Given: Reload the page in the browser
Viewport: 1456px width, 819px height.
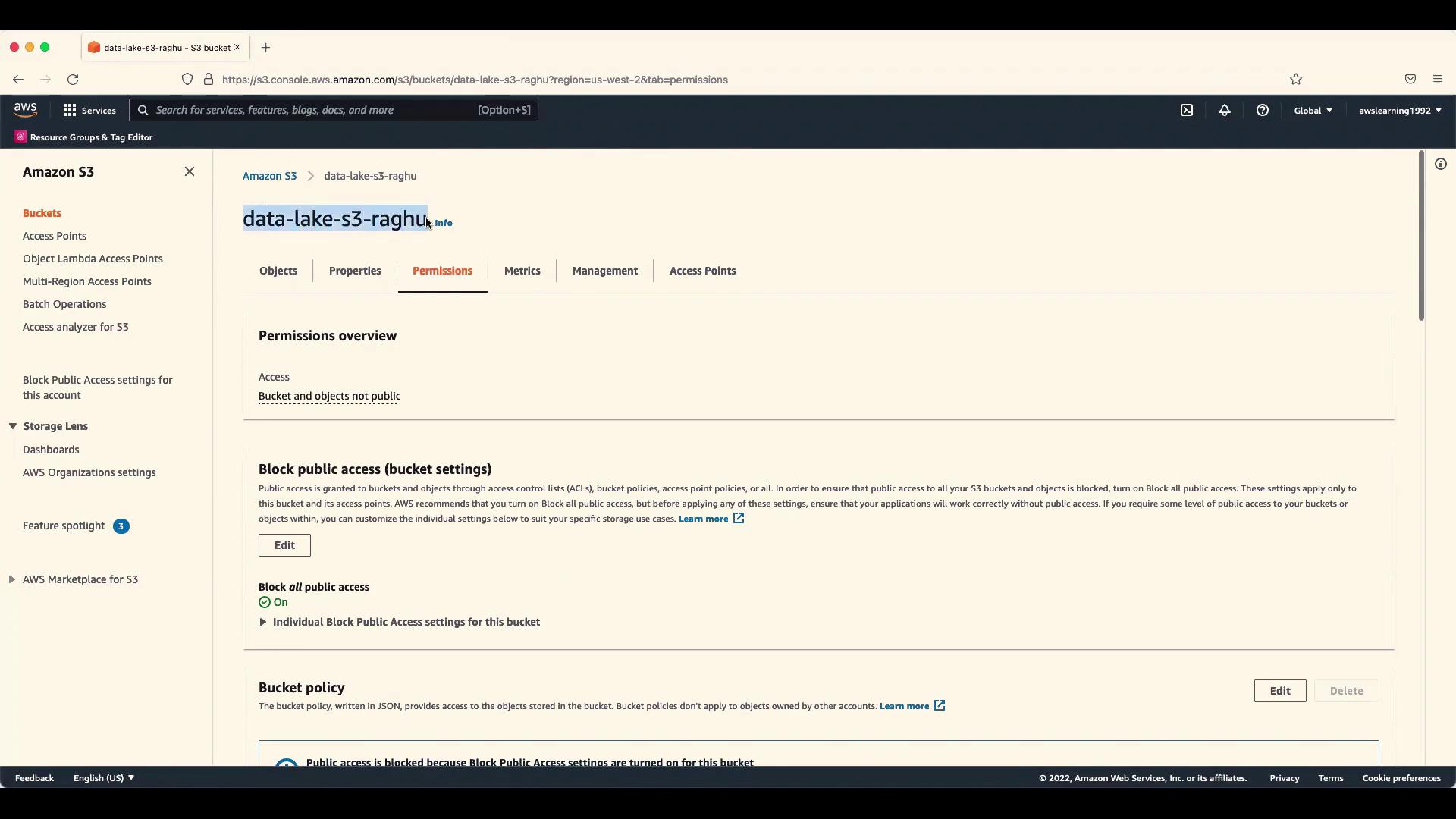Looking at the screenshot, I should (x=73, y=79).
